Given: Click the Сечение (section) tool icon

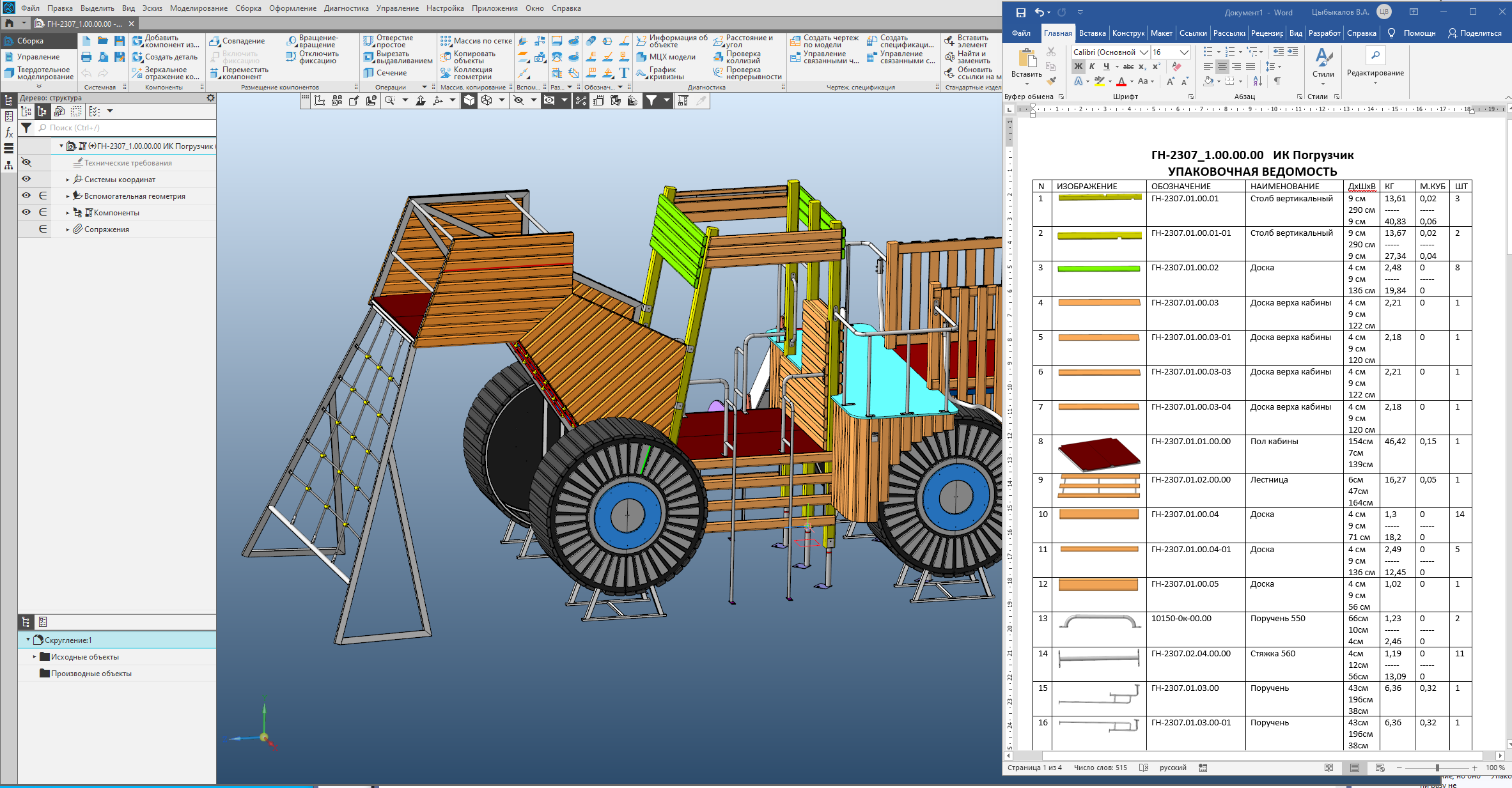Looking at the screenshot, I should coord(369,73).
